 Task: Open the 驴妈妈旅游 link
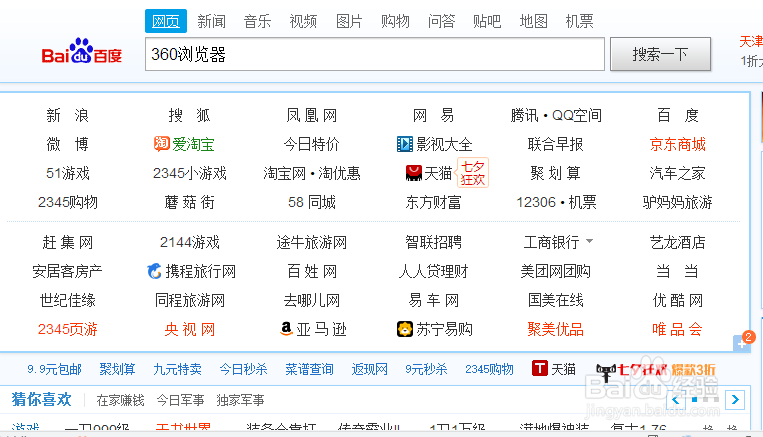677,202
